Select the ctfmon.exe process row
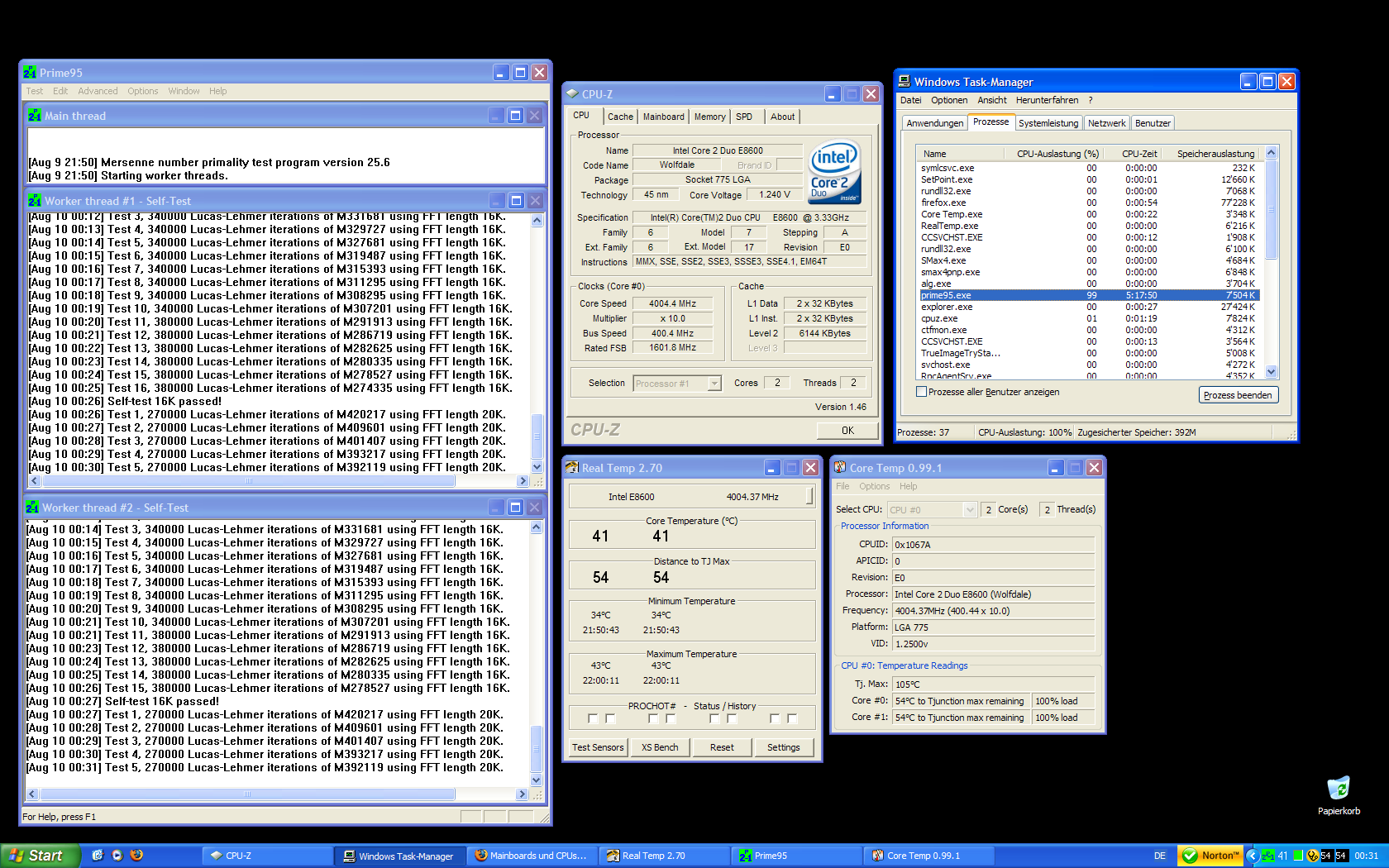Image resolution: width=1389 pixels, height=868 pixels. tap(1089, 330)
